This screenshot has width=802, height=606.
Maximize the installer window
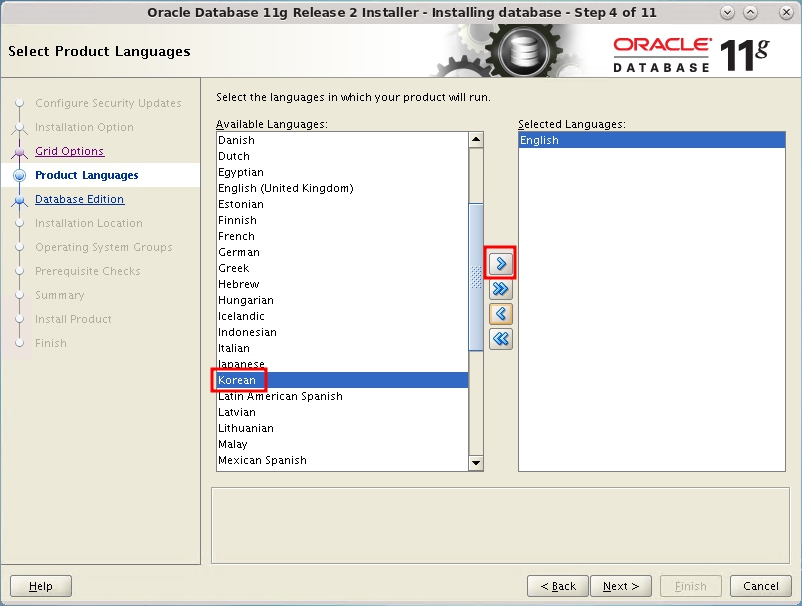click(x=750, y=13)
